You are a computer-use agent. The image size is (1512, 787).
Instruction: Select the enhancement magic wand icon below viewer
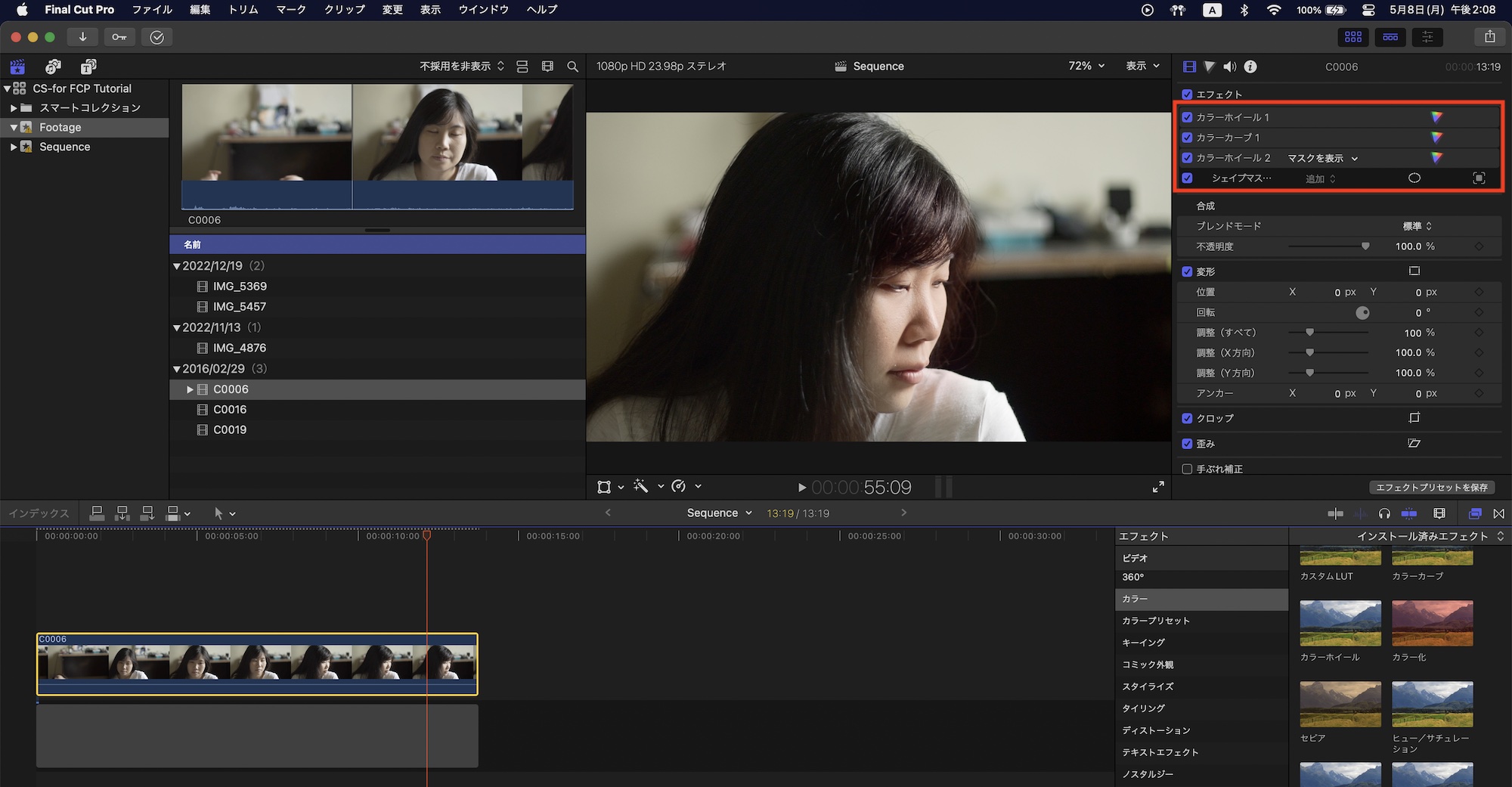[x=641, y=487]
